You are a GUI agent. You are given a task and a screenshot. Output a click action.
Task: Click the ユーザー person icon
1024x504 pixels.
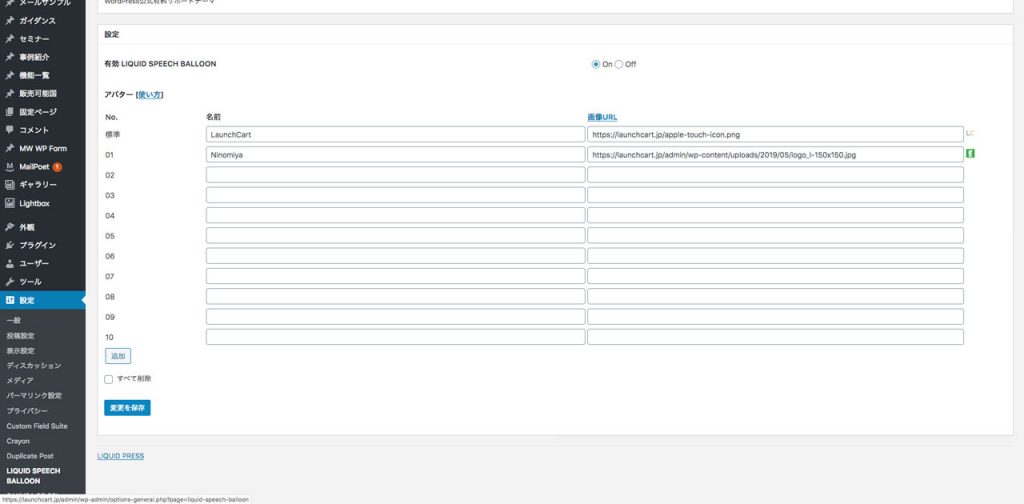9,264
